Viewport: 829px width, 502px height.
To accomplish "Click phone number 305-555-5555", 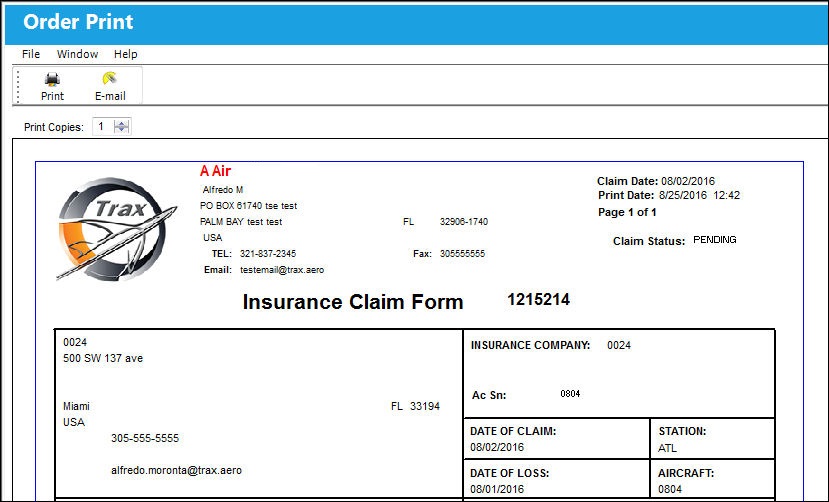I will click(145, 438).
